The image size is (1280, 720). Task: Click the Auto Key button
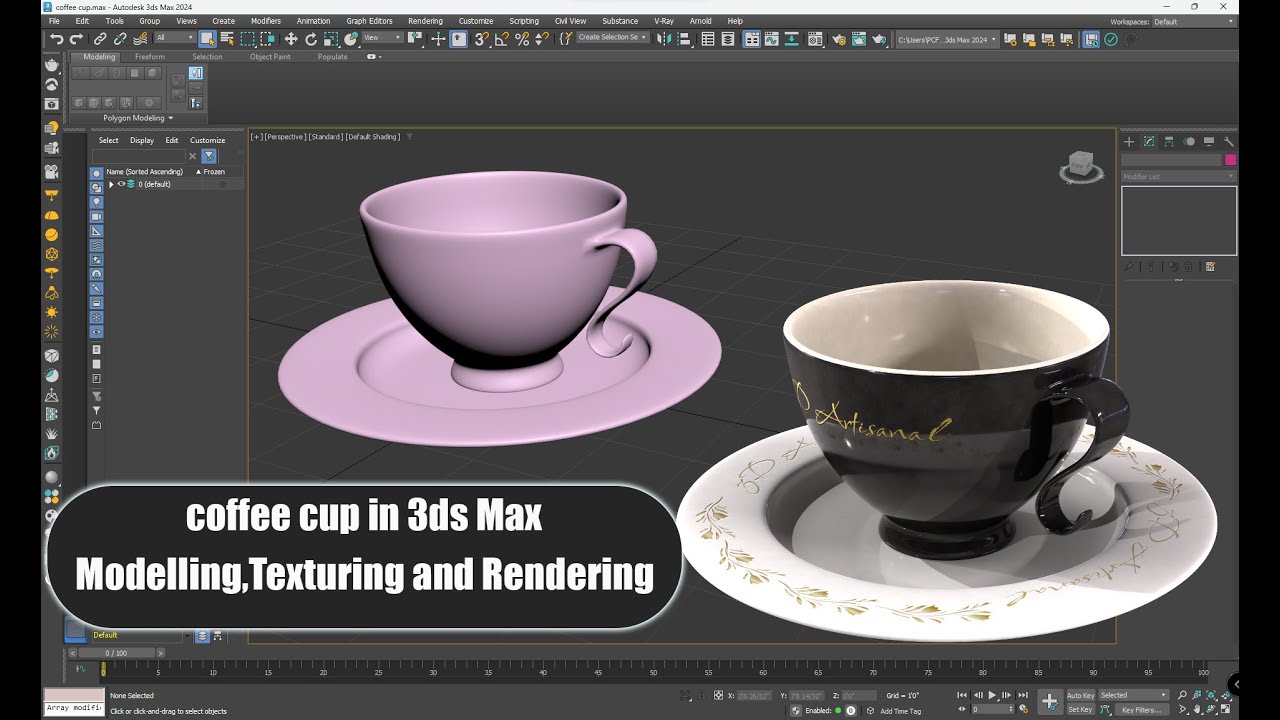pyautogui.click(x=1081, y=695)
